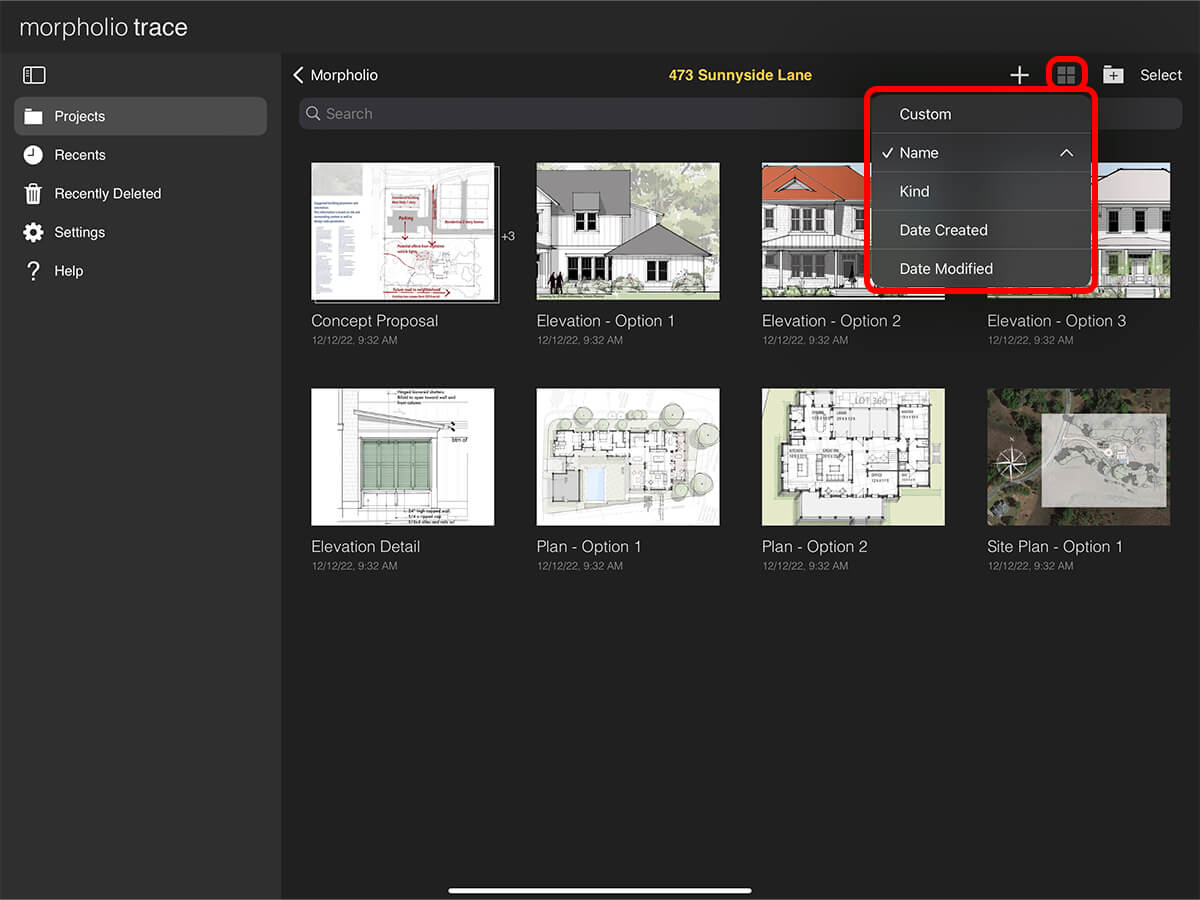1200x900 pixels.
Task: Go back to Morpholio folder
Action: (336, 75)
